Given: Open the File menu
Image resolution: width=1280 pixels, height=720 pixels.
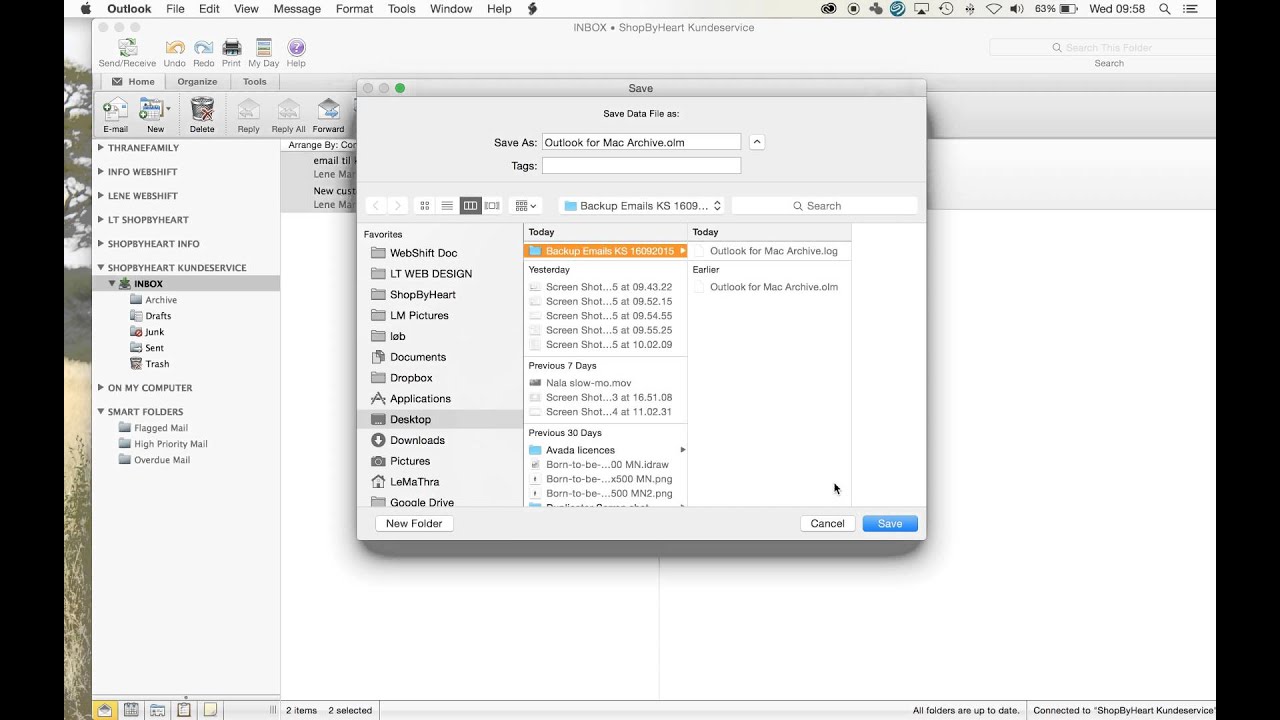Looking at the screenshot, I should click(x=175, y=9).
